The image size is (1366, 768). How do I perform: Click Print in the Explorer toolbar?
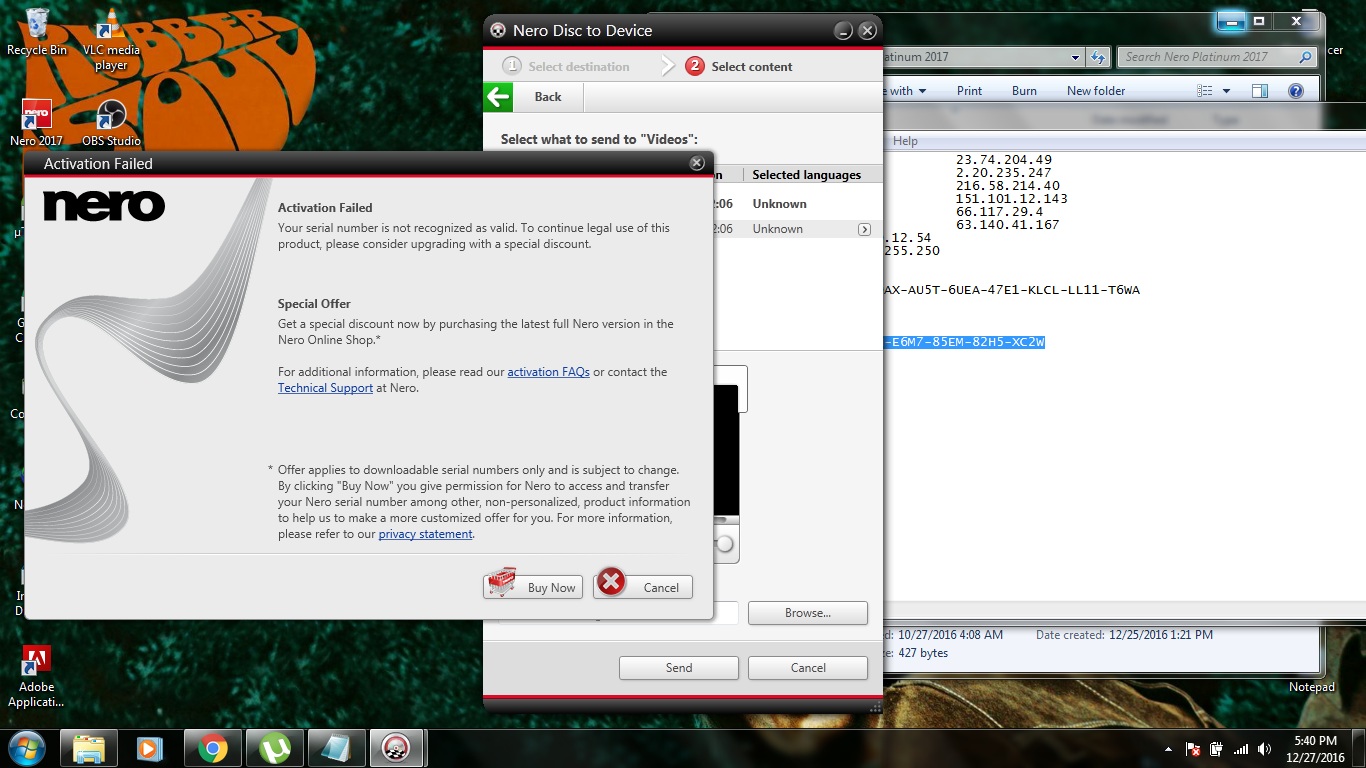tap(969, 91)
